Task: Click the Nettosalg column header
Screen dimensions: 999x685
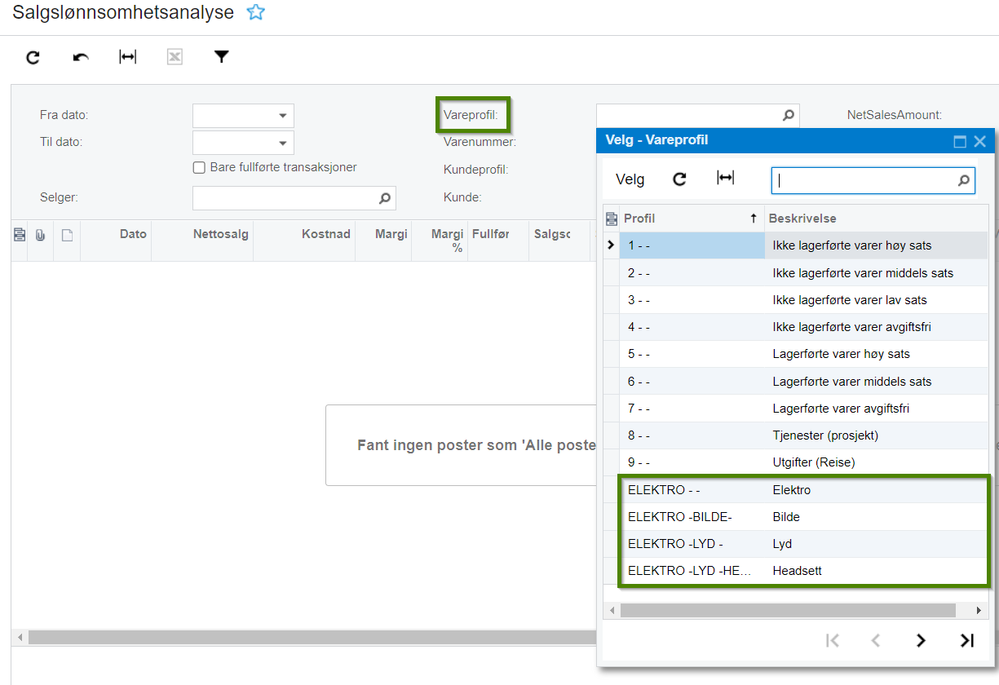Action: coord(220,234)
